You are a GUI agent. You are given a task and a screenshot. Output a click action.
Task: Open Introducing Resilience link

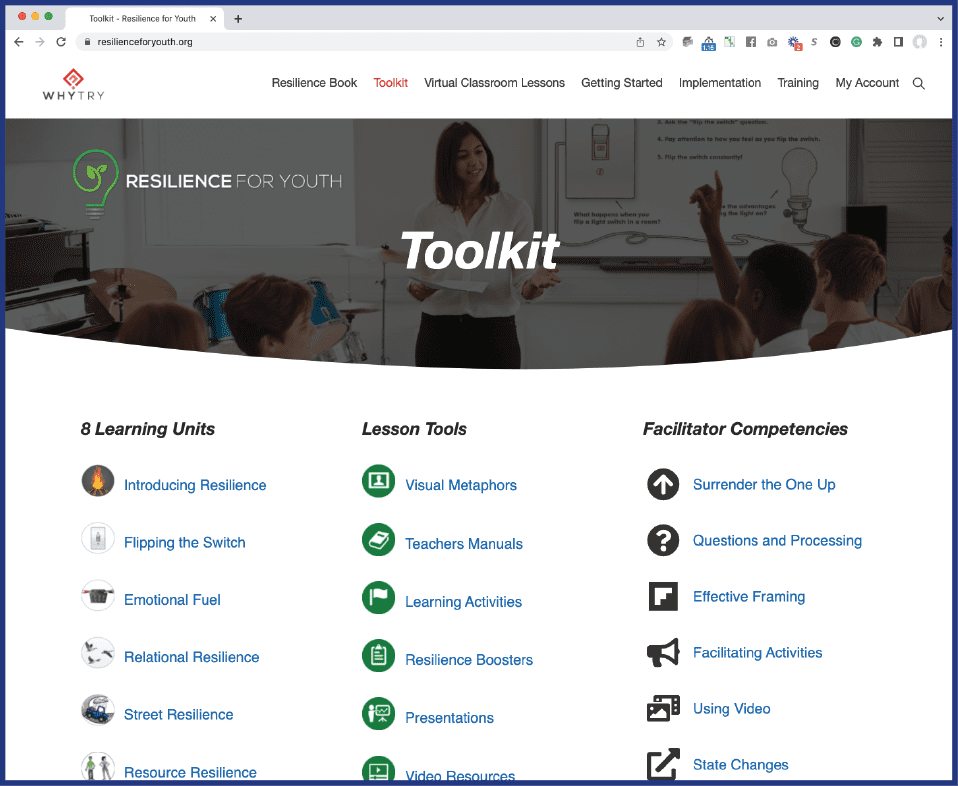point(195,485)
